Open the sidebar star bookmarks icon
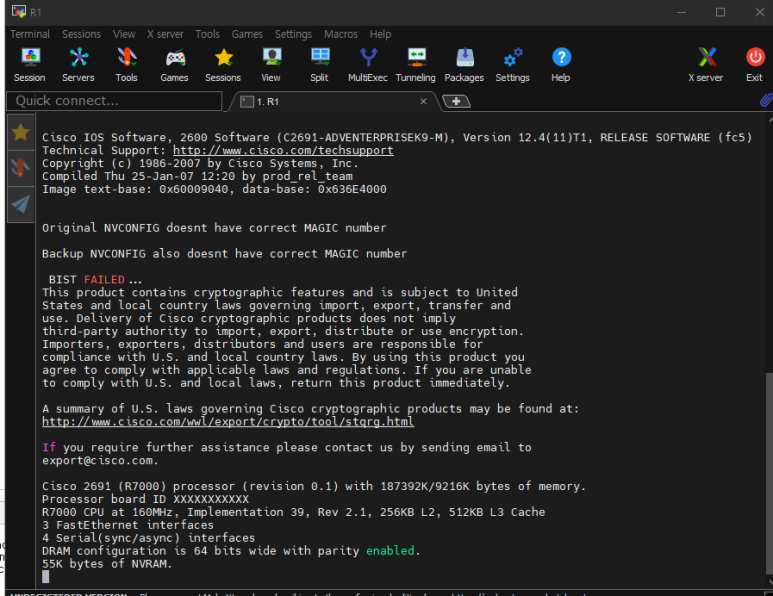Image resolution: width=773 pixels, height=596 pixels. tap(21, 132)
